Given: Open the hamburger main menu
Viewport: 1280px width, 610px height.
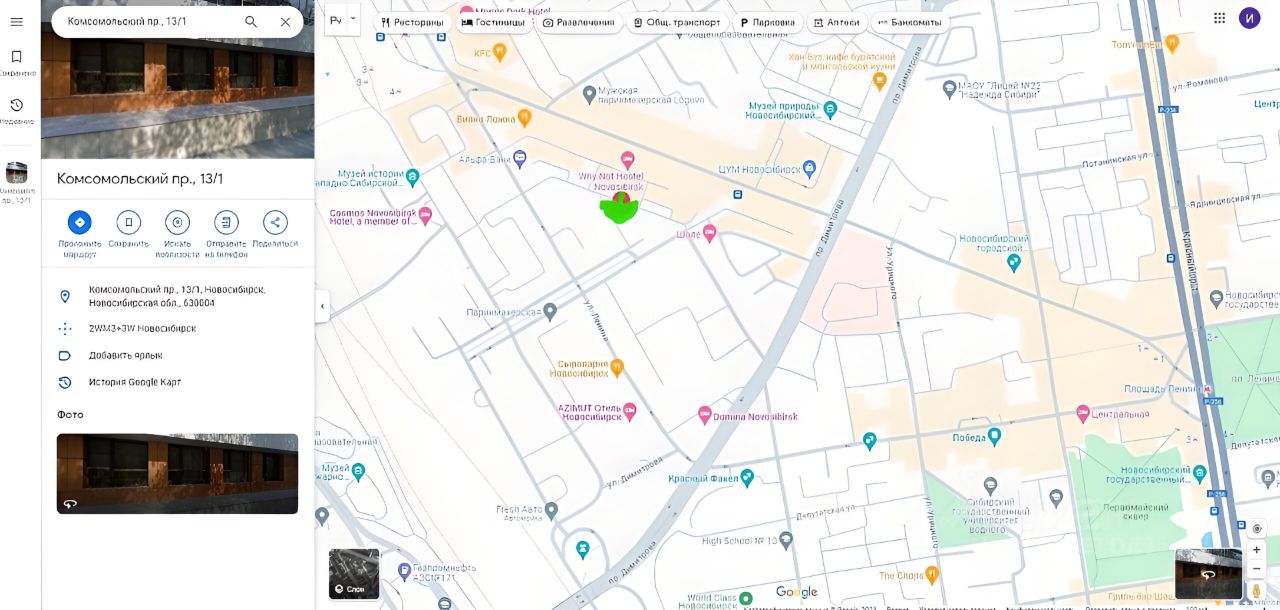Looking at the screenshot, I should point(16,22).
